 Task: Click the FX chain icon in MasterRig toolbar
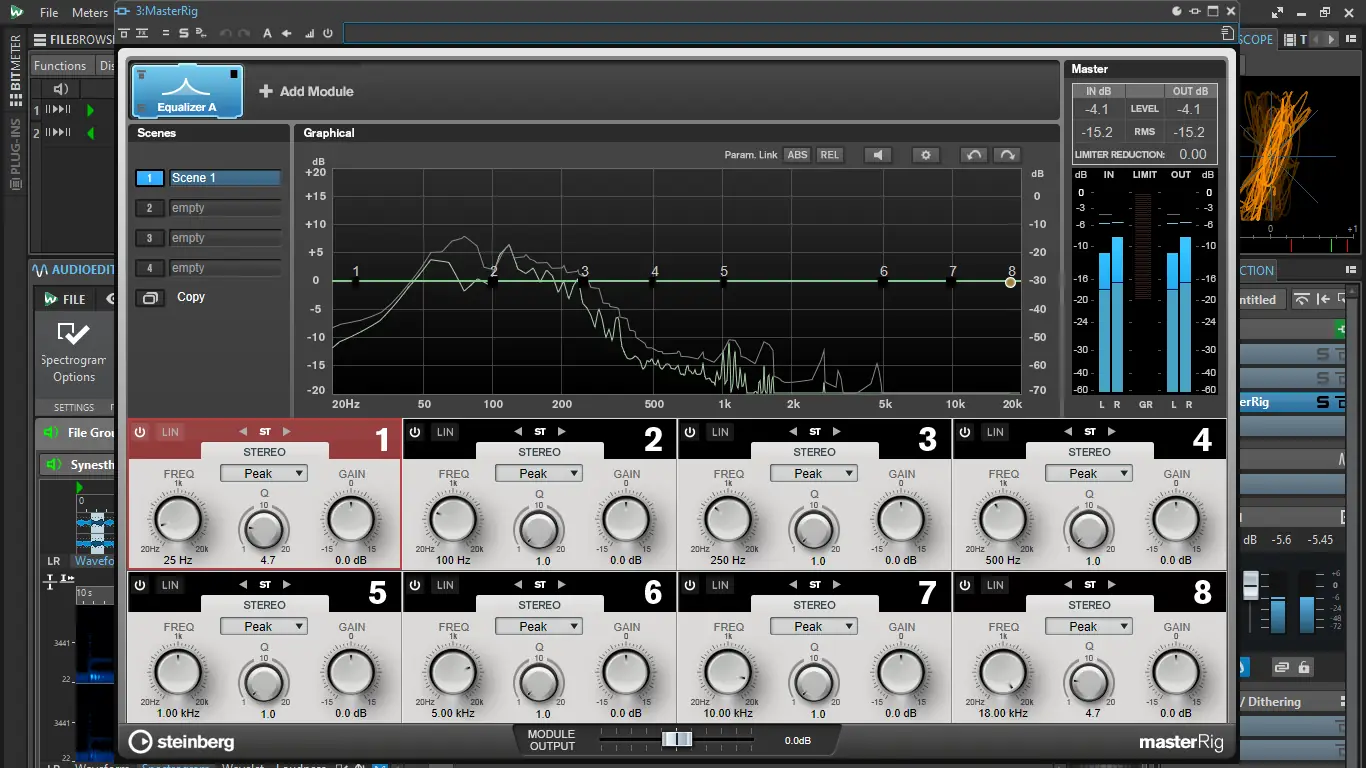[x=143, y=33]
